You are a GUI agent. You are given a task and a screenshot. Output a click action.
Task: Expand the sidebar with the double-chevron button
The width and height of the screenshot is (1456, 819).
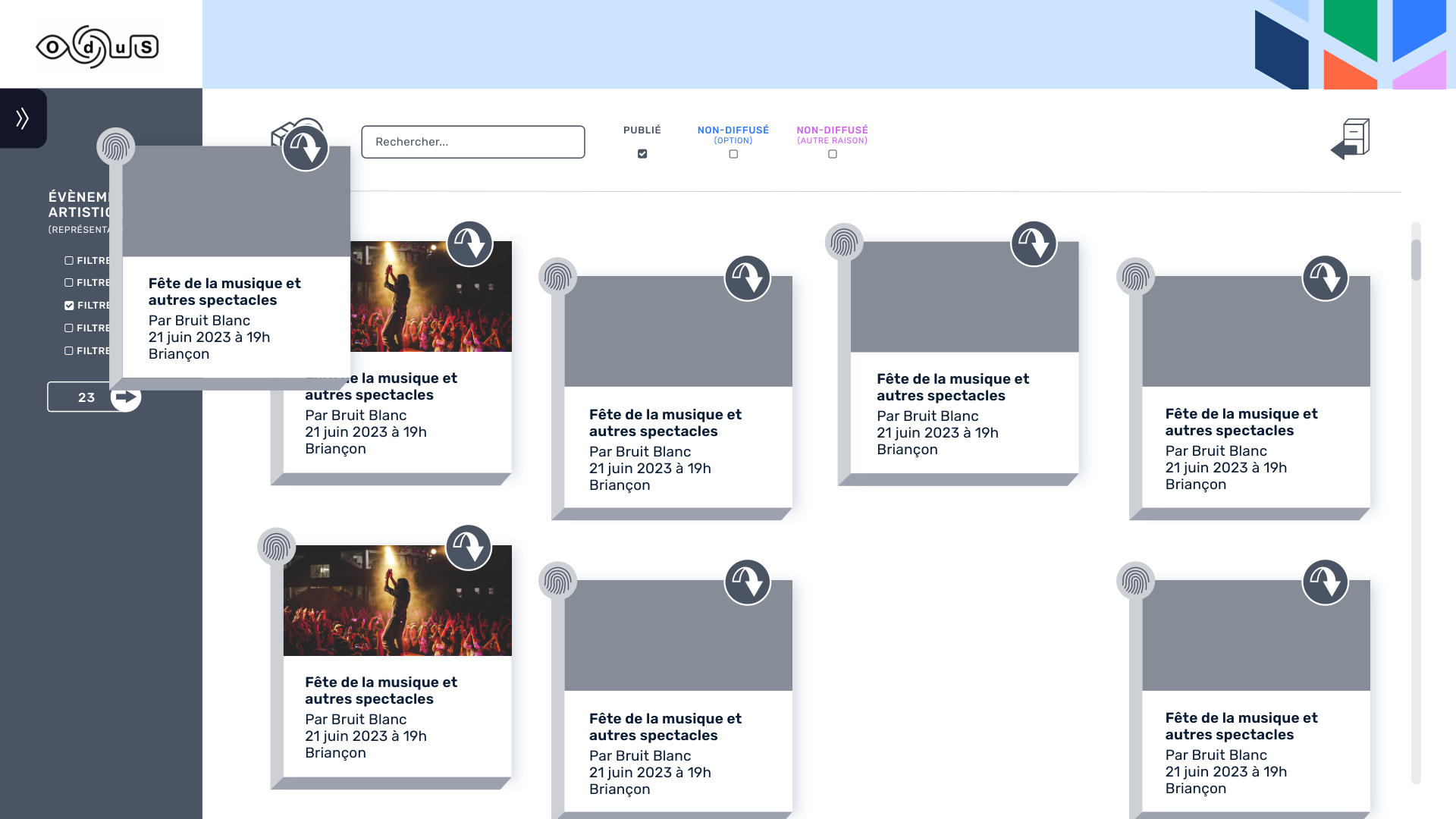coord(23,118)
